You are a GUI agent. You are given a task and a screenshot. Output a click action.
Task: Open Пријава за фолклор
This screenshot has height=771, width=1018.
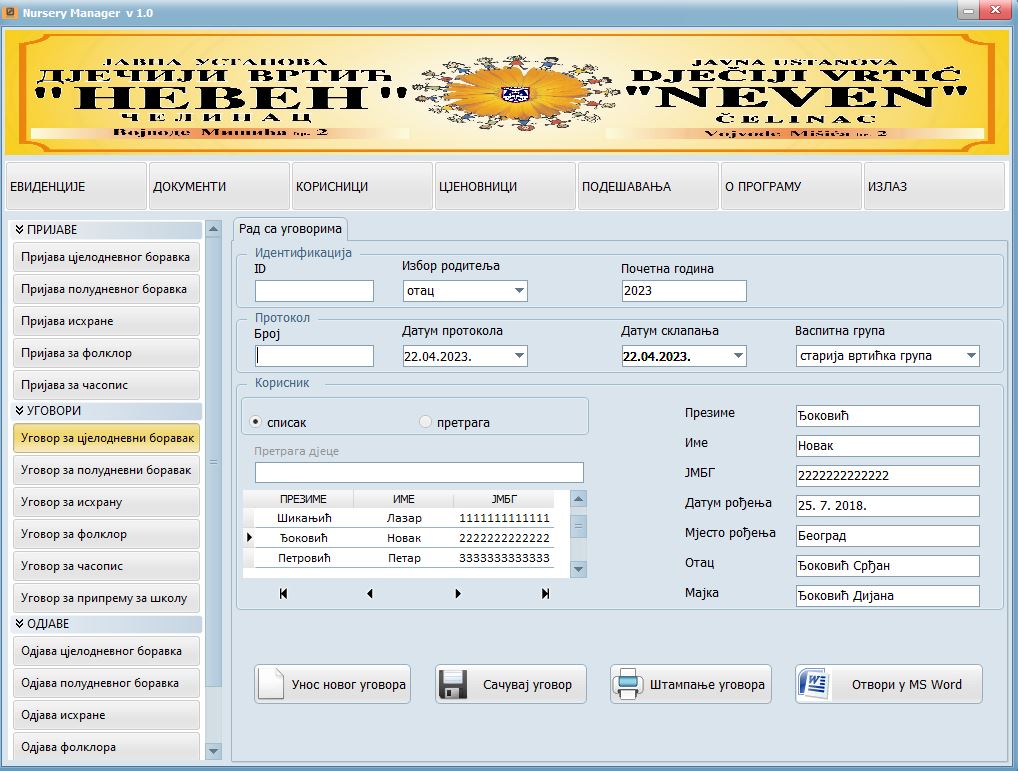[x=106, y=352]
